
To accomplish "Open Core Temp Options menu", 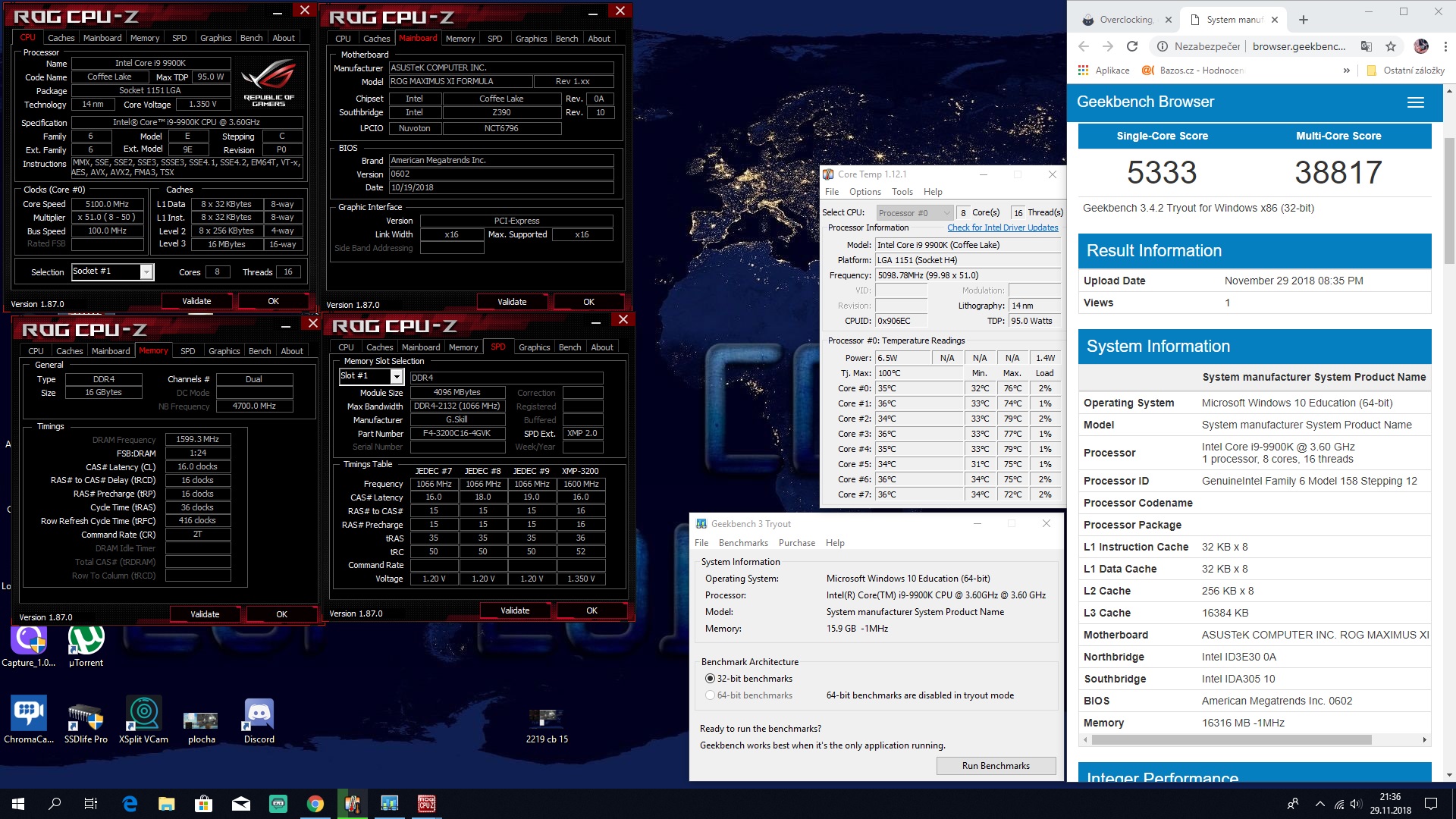I will click(864, 192).
